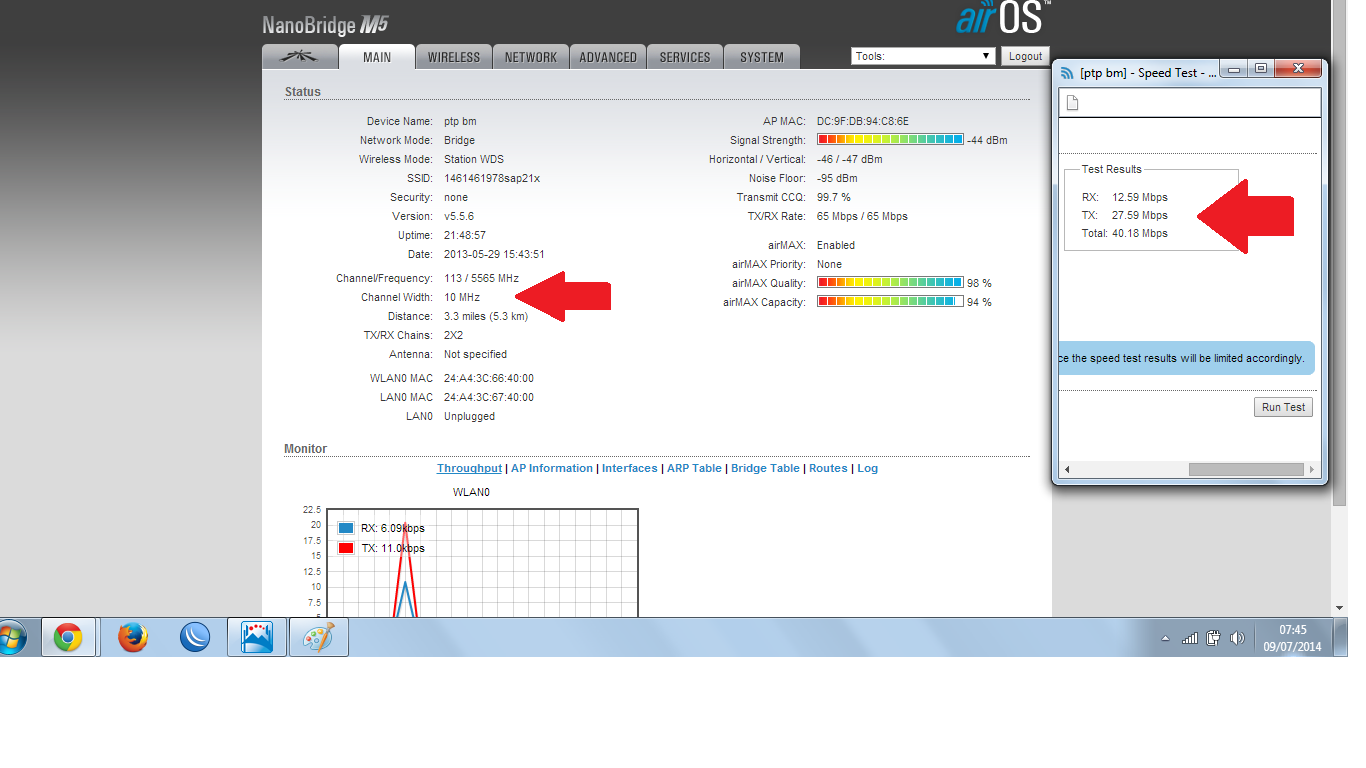Click Run Test in Speed Test window
This screenshot has height=768, width=1366.
1283,407
